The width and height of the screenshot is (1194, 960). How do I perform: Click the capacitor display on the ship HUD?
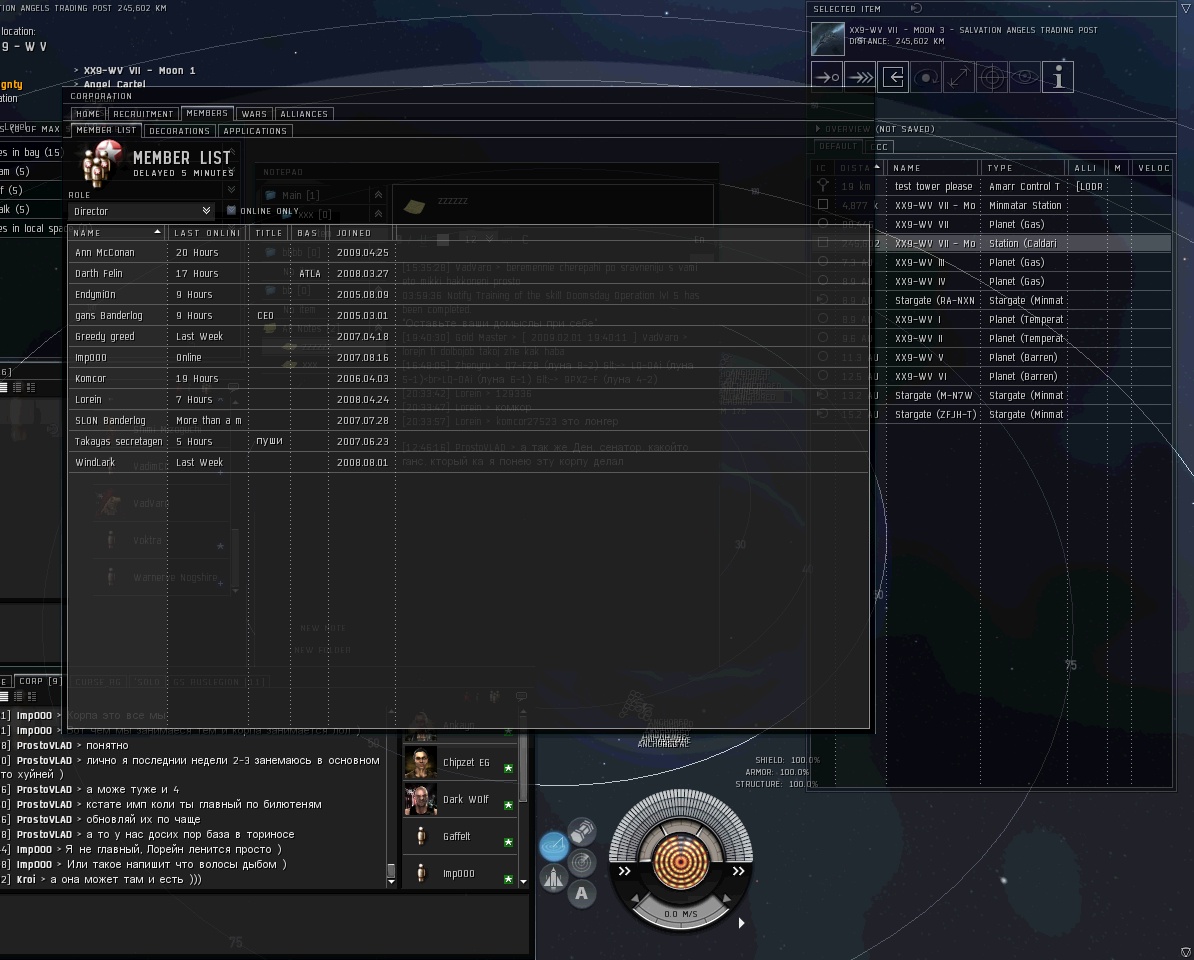pyautogui.click(x=681, y=862)
